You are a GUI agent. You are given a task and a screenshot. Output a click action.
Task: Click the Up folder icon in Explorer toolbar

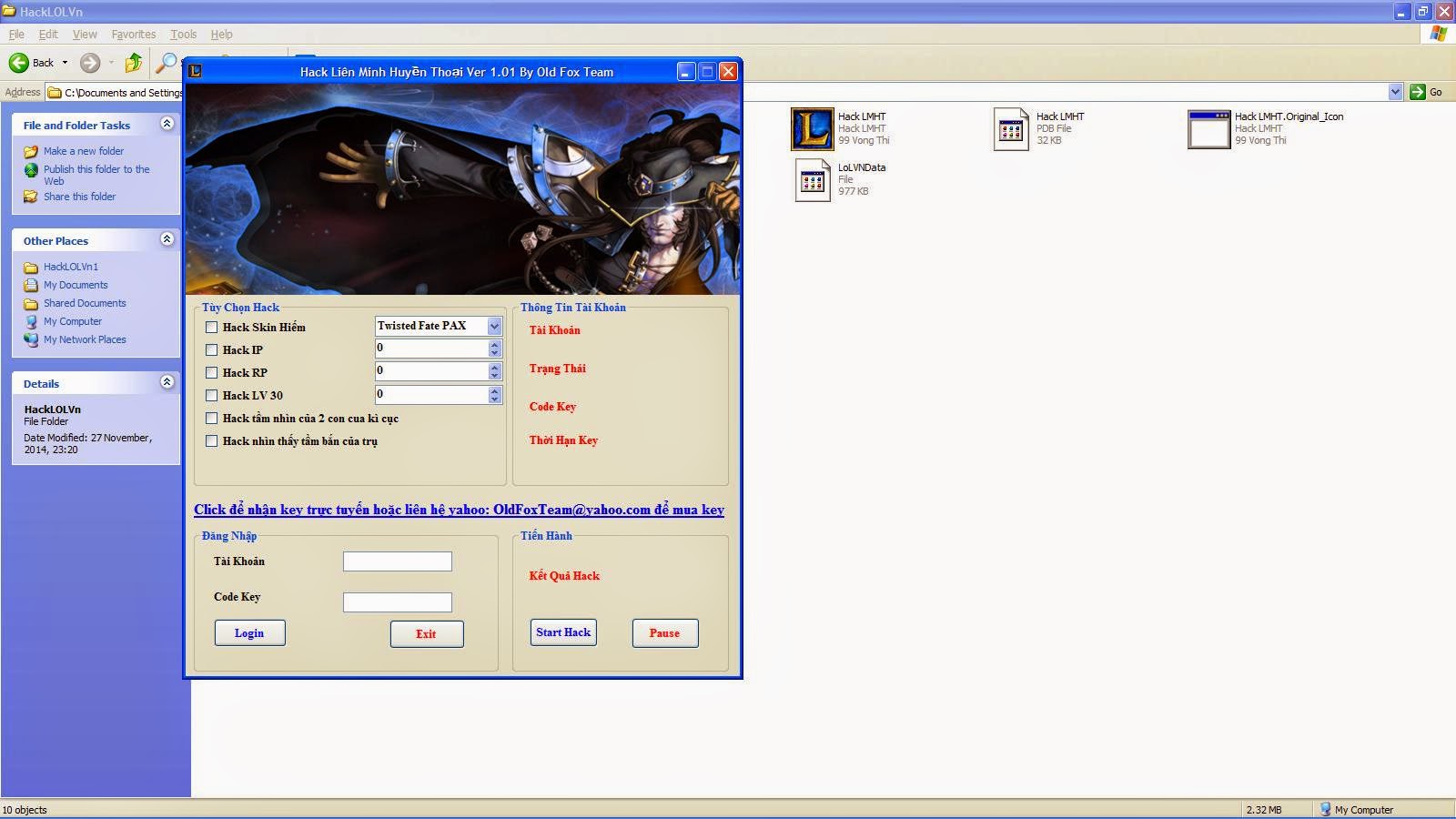134,63
